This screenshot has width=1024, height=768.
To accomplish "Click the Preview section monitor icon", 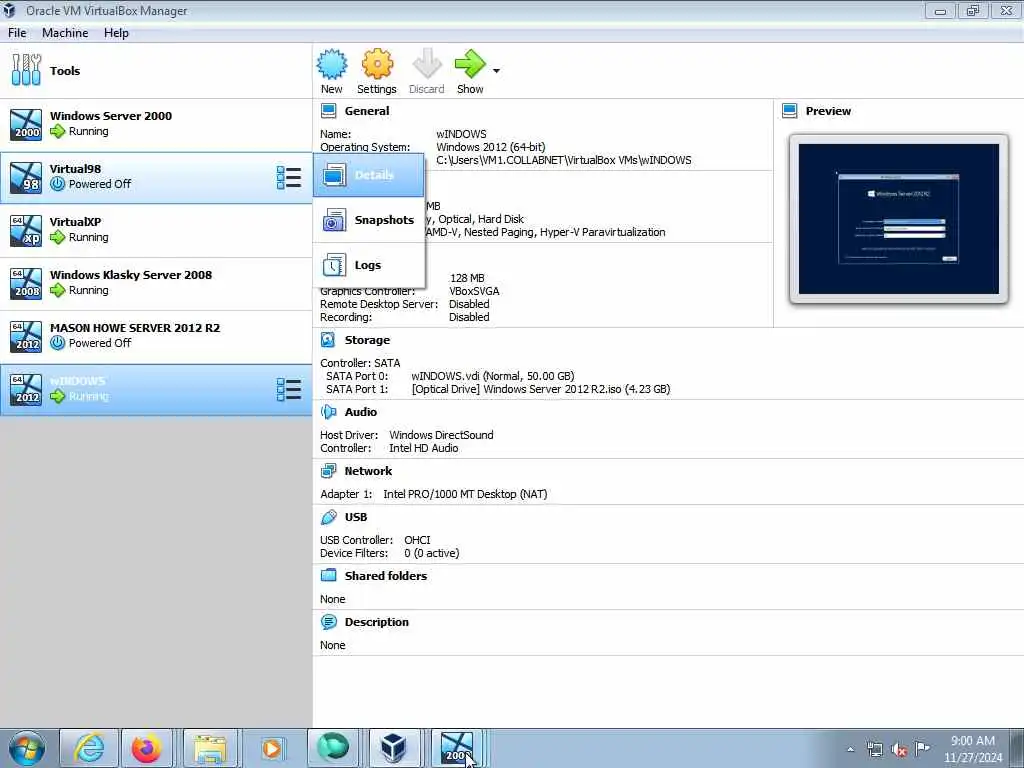I will 790,111.
